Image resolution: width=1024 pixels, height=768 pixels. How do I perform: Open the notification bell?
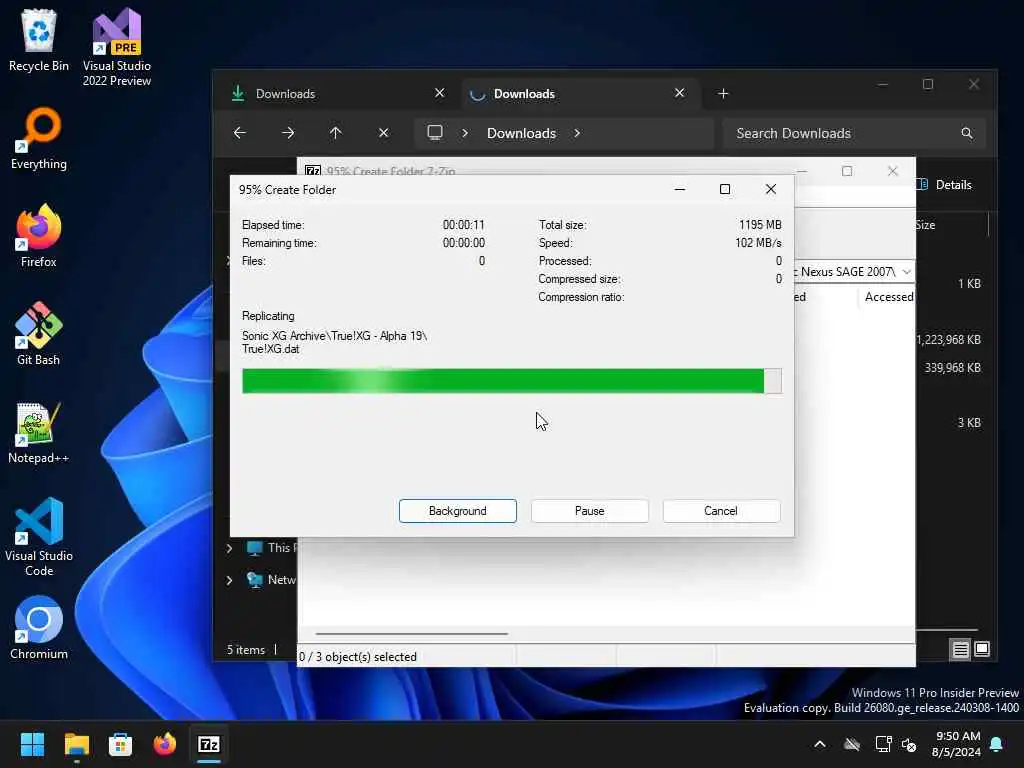[x=997, y=744]
